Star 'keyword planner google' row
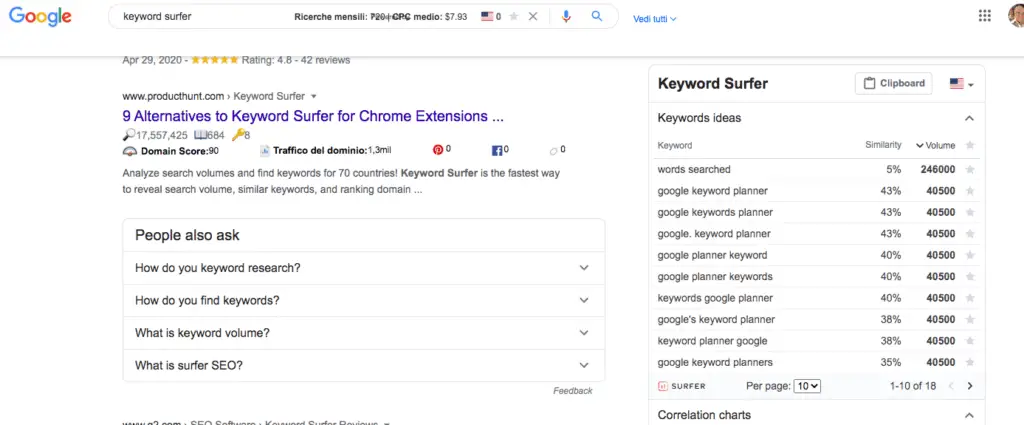This screenshot has width=1024, height=425. [970, 341]
